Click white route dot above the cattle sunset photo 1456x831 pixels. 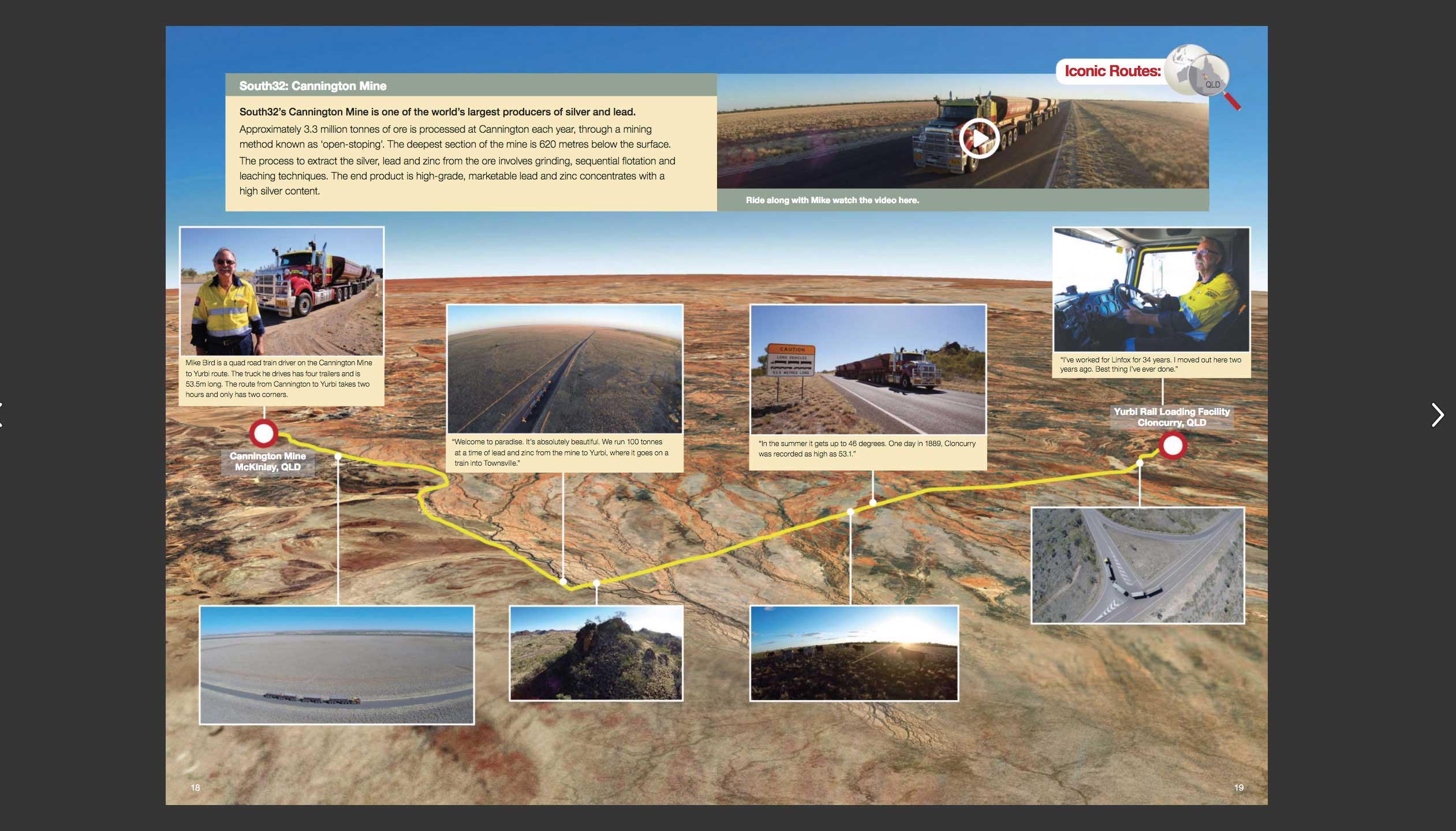[850, 512]
